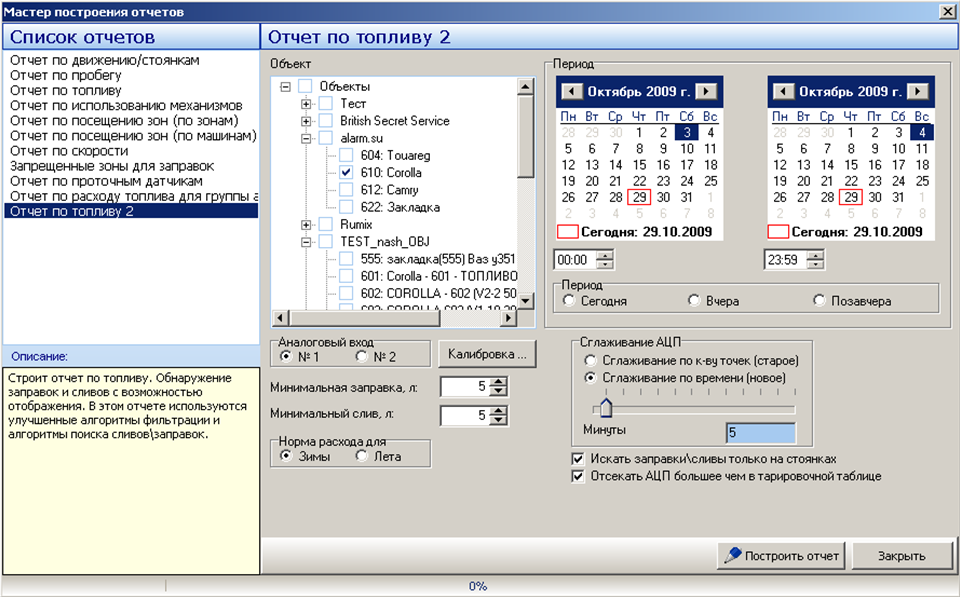The width and height of the screenshot is (960, 597).
Task: Choose Зимы consumption norm
Action: 285,456
